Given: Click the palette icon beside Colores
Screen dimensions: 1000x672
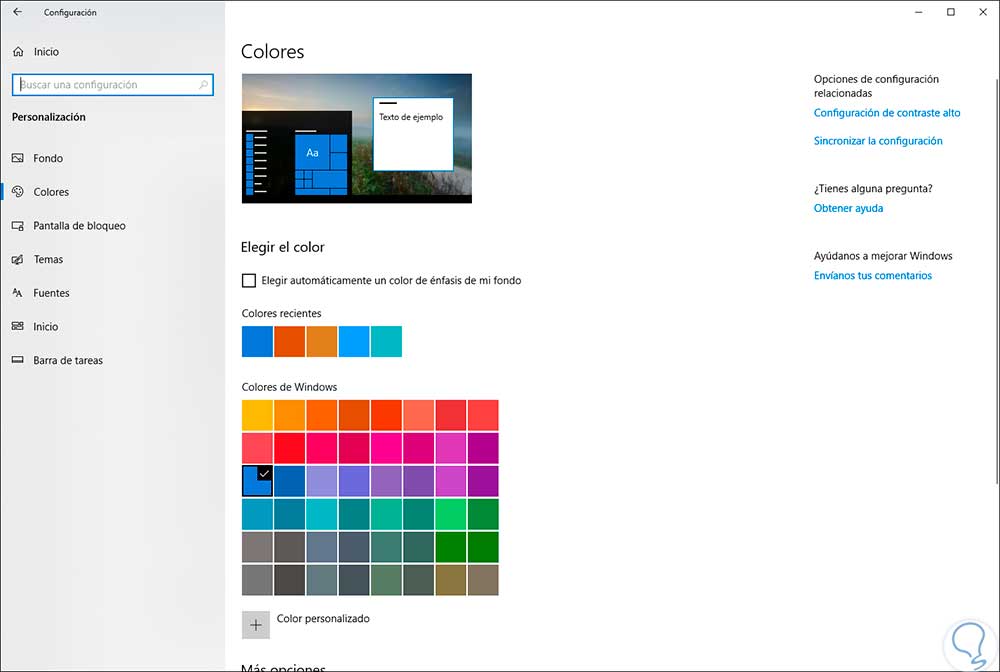Looking at the screenshot, I should tap(18, 191).
